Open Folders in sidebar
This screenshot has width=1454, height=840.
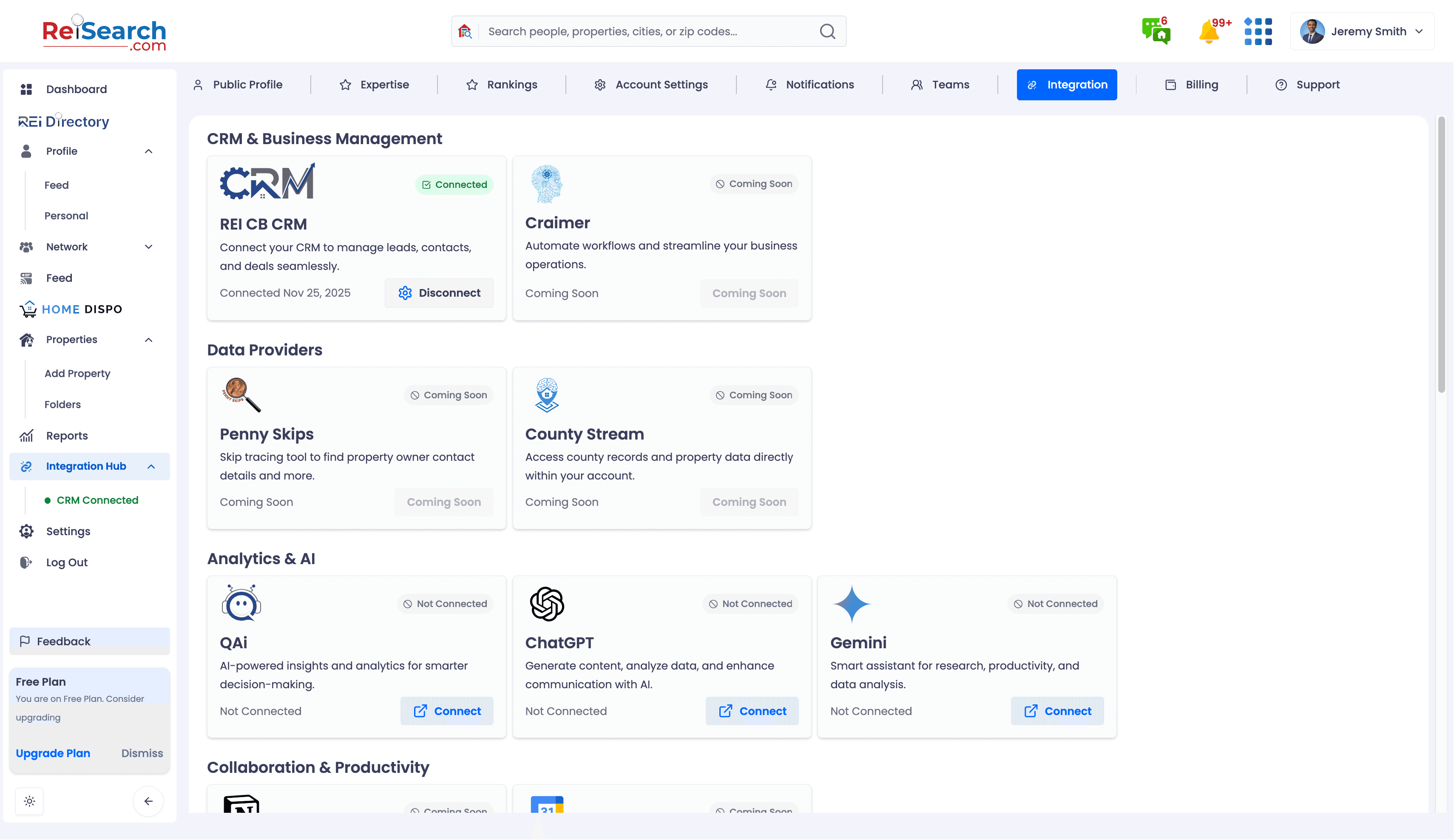[62, 404]
